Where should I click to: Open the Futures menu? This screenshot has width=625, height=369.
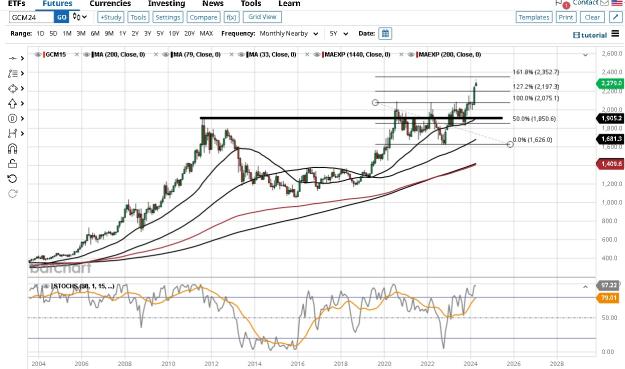(x=57, y=3)
